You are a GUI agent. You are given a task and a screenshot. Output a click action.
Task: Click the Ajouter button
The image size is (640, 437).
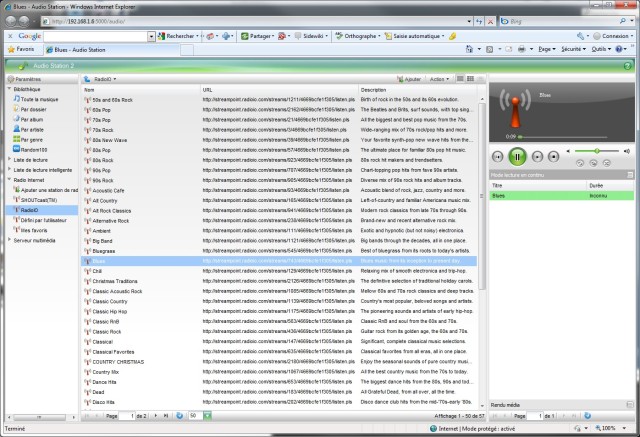409,79
